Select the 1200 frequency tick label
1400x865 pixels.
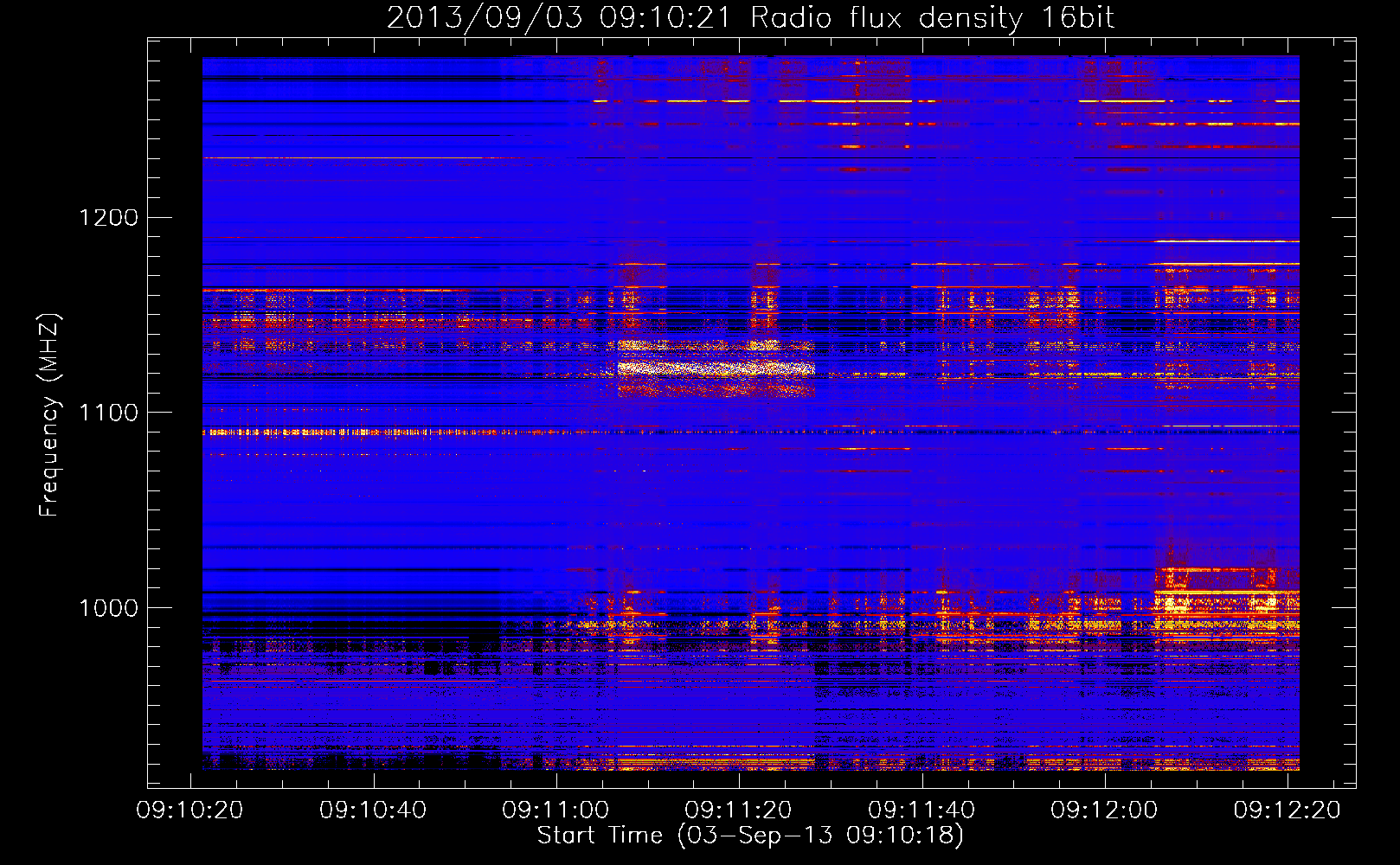coord(108,217)
